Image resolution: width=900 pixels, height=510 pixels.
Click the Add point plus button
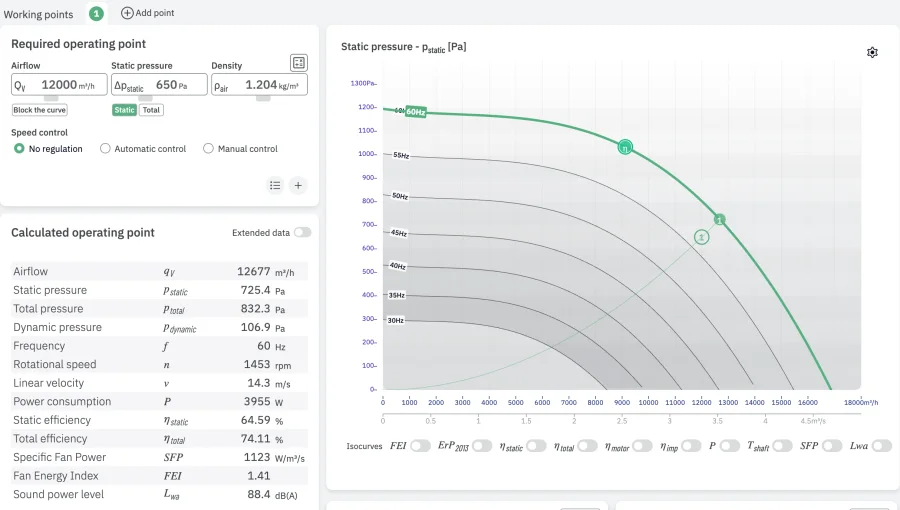[148, 13]
